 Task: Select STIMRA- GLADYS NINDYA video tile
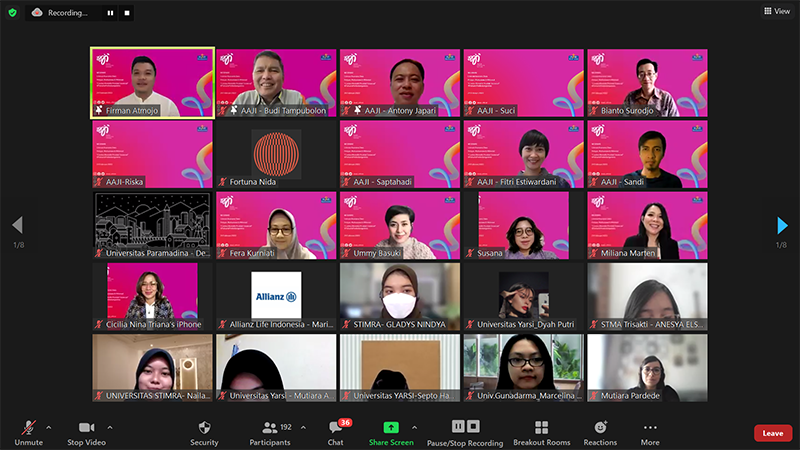pyautogui.click(x=400, y=296)
